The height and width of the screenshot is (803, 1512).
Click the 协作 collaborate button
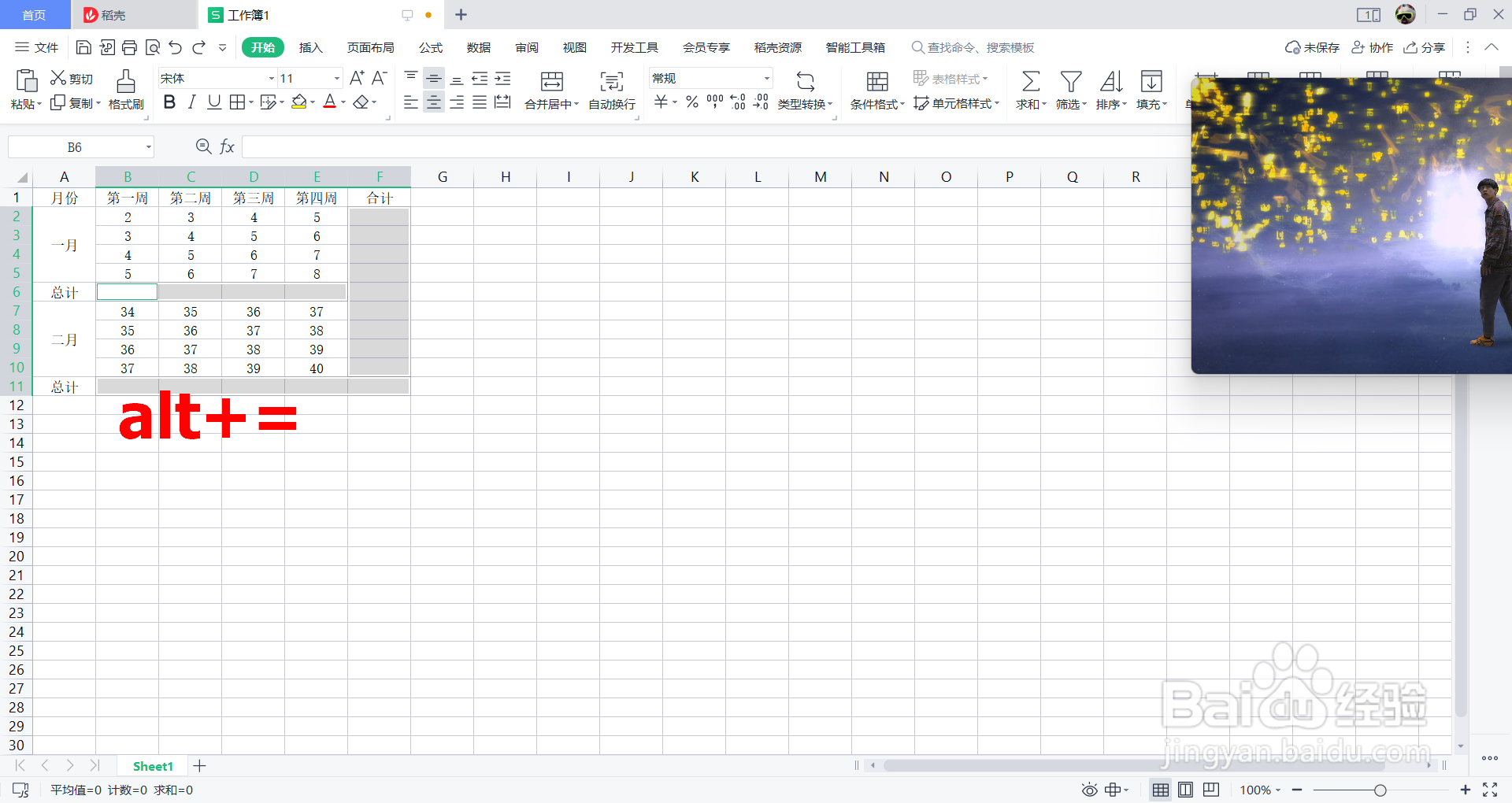1373,47
